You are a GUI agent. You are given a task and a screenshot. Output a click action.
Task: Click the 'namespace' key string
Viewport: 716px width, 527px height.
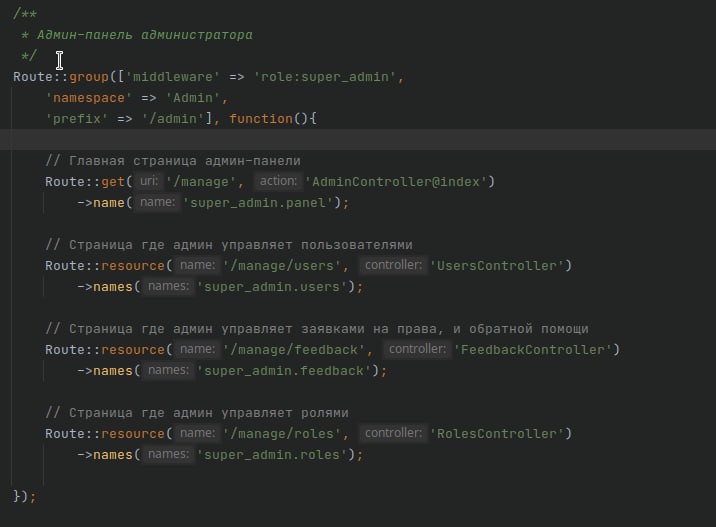89,98
